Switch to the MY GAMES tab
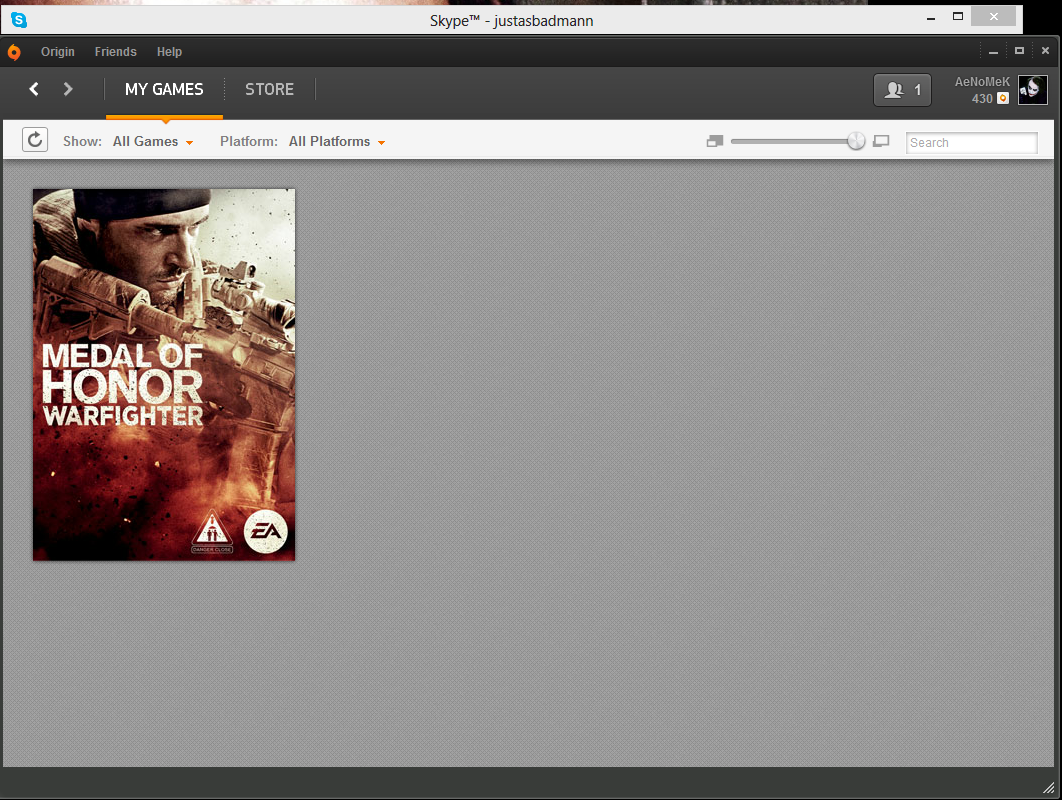Viewport: 1062px width, 800px height. coord(164,89)
